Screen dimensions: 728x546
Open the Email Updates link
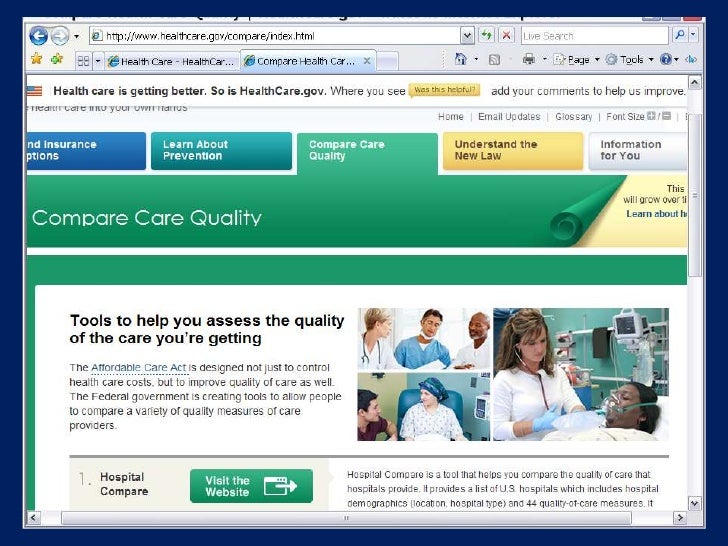pyautogui.click(x=509, y=117)
